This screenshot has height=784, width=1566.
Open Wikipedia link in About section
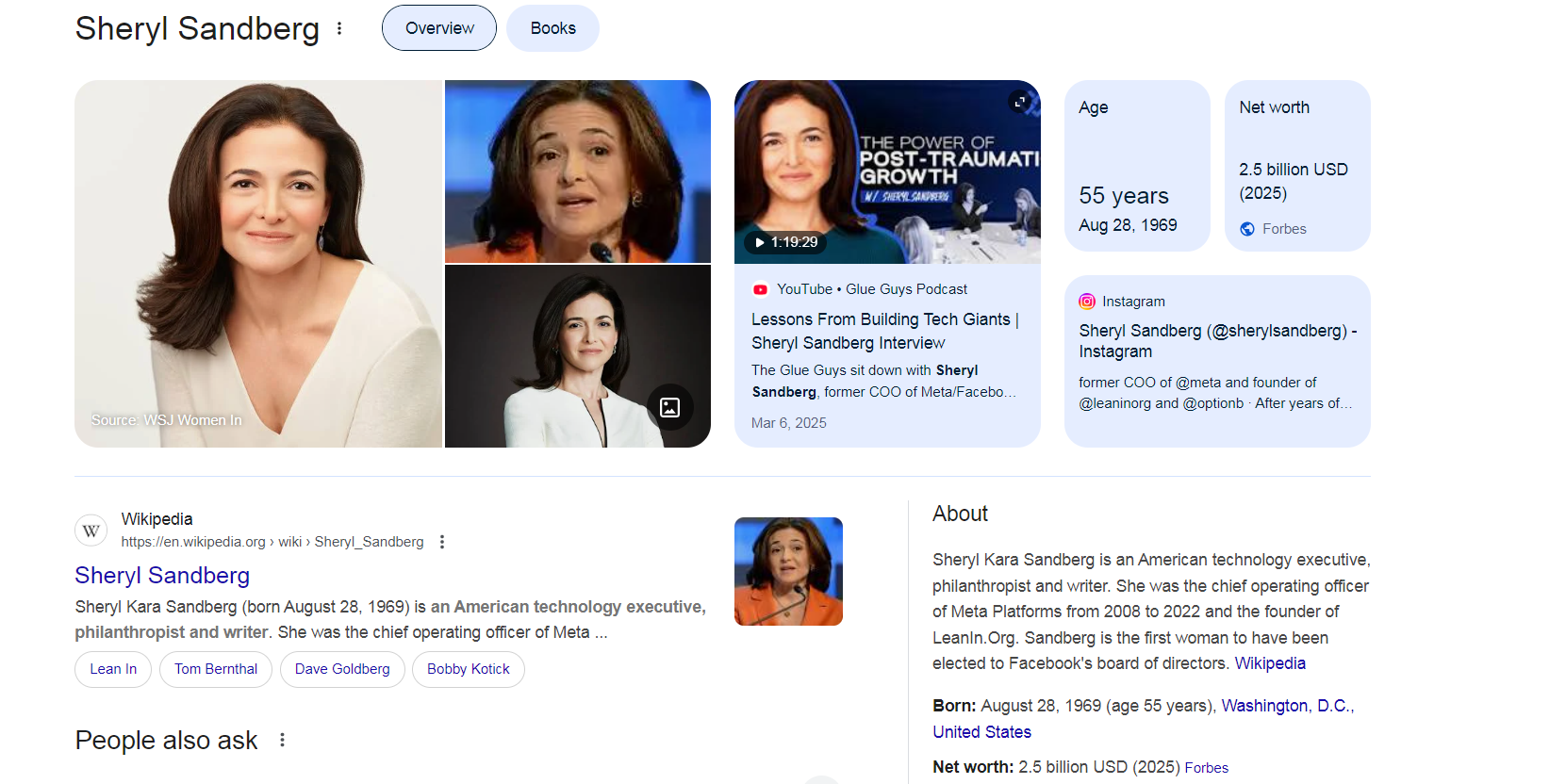1270,663
